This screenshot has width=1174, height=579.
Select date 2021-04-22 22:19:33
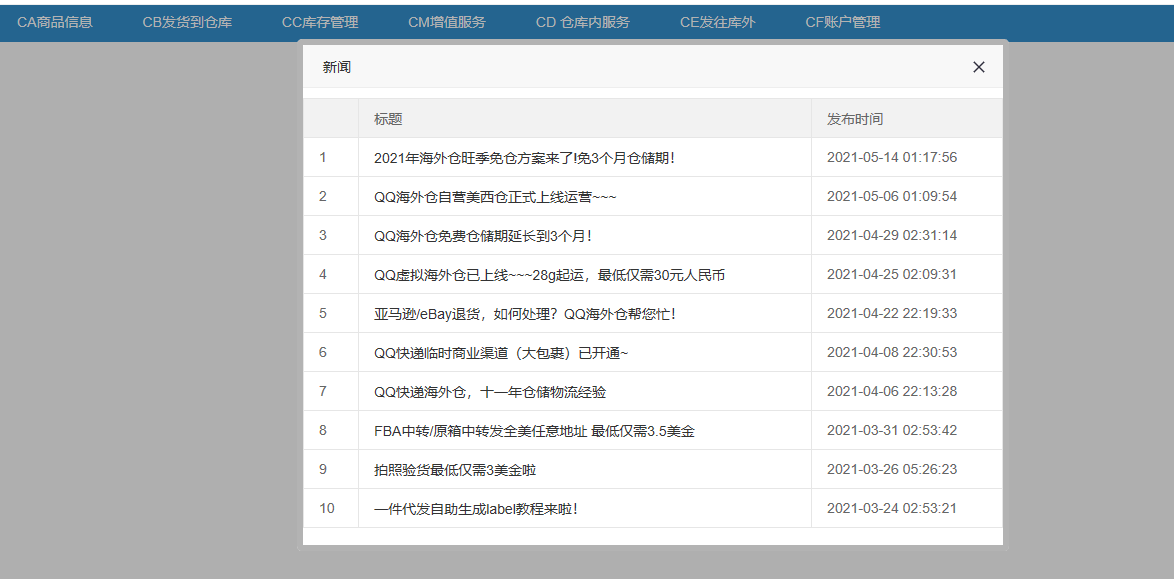click(892, 313)
